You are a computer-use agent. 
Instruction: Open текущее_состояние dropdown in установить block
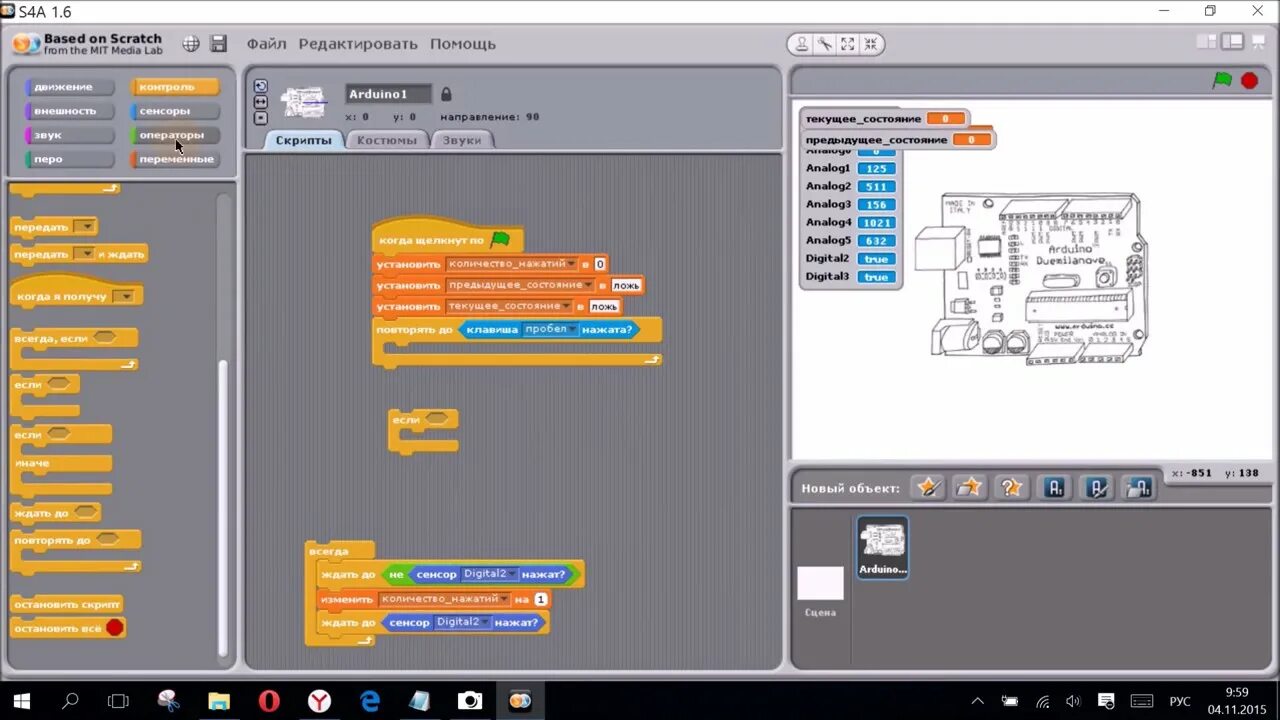point(567,306)
